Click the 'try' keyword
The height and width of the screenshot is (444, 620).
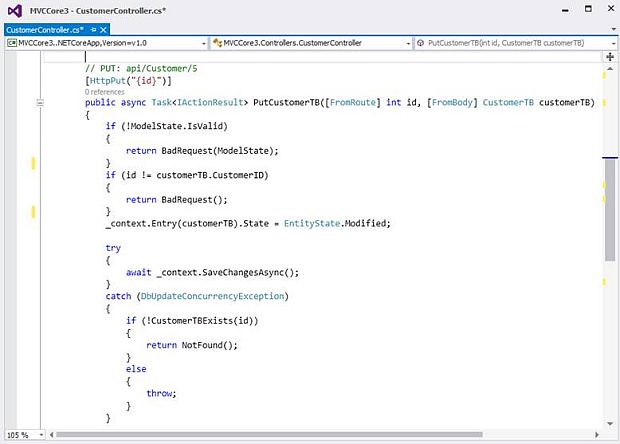click(x=113, y=248)
